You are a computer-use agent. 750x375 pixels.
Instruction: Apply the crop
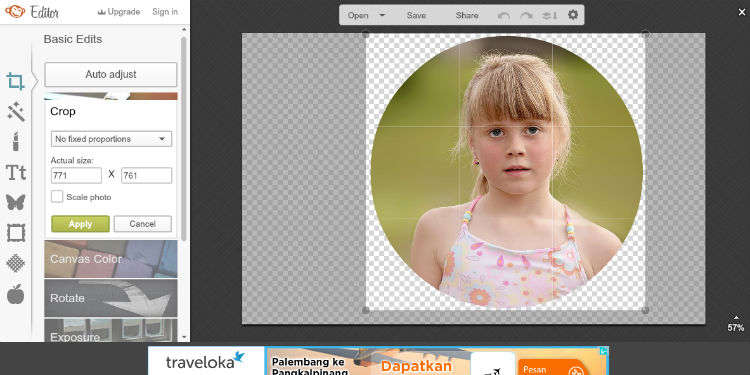pyautogui.click(x=80, y=224)
